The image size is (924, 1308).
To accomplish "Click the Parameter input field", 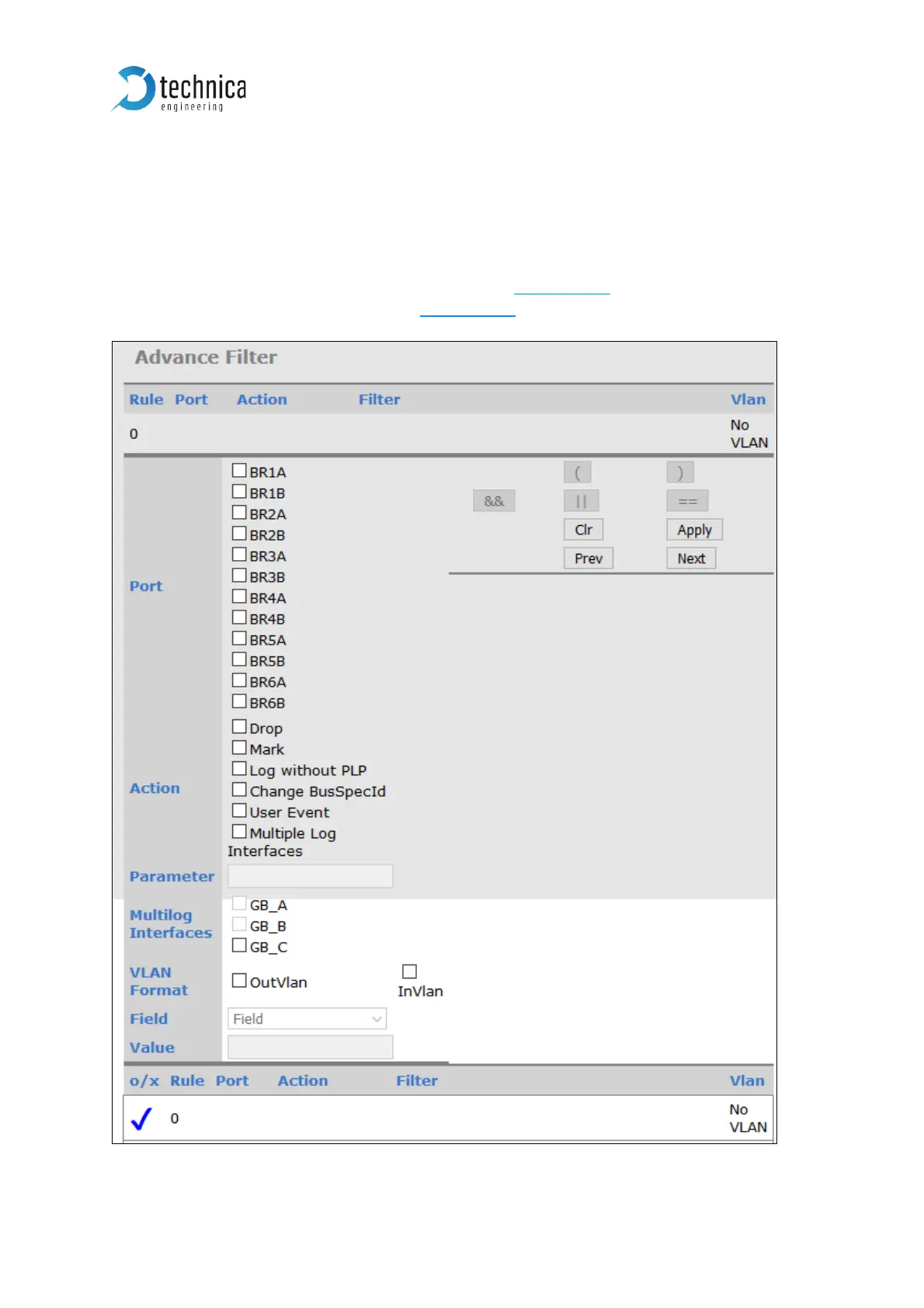I will (310, 876).
